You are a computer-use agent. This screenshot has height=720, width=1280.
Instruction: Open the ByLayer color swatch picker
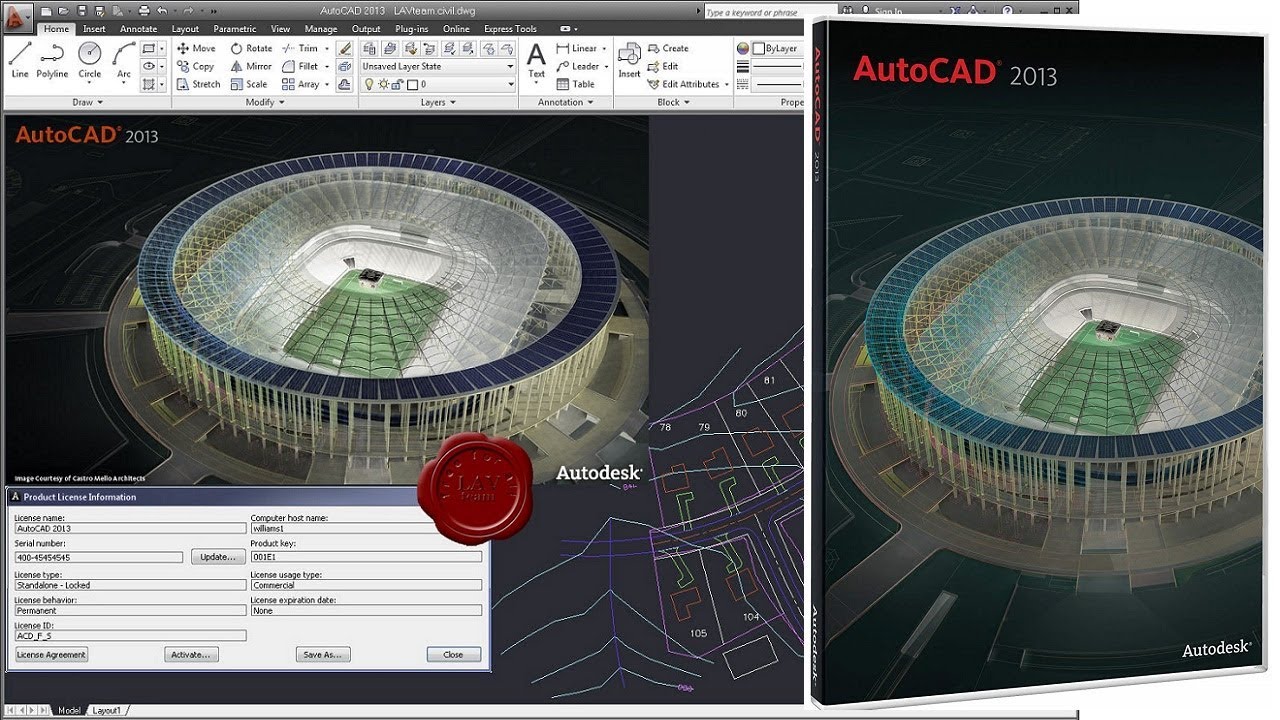770,47
